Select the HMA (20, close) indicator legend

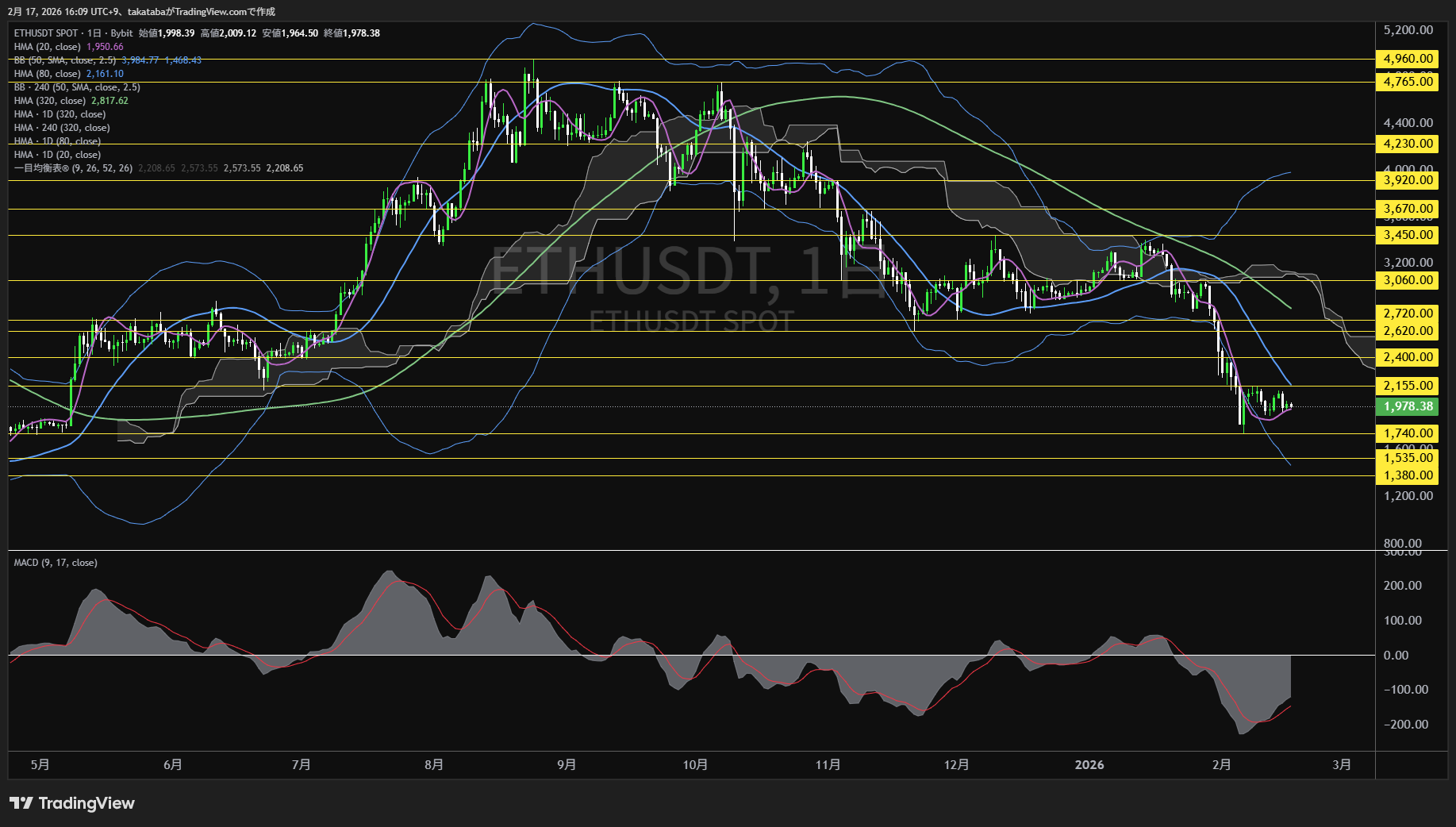(48, 47)
